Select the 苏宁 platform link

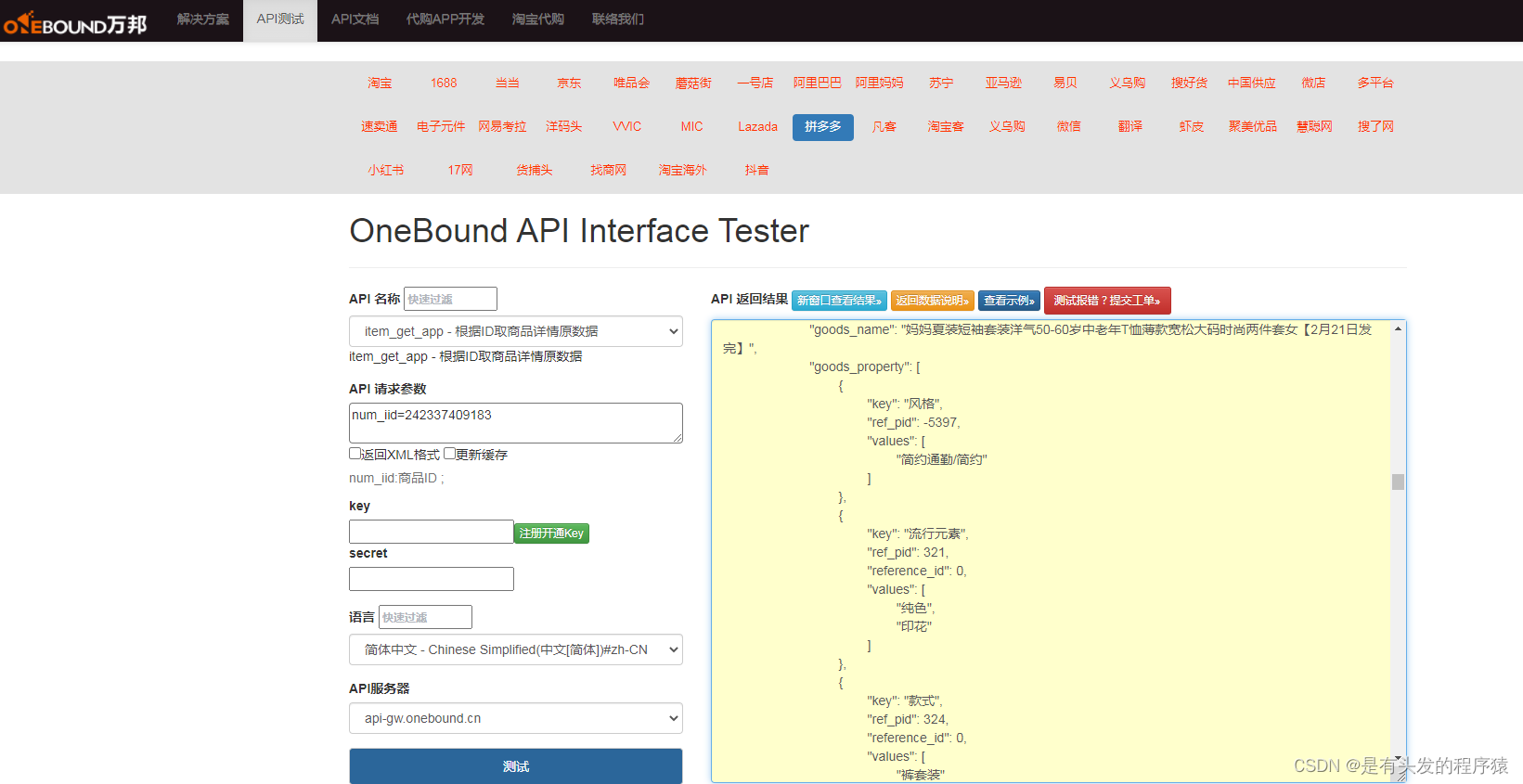tap(941, 83)
